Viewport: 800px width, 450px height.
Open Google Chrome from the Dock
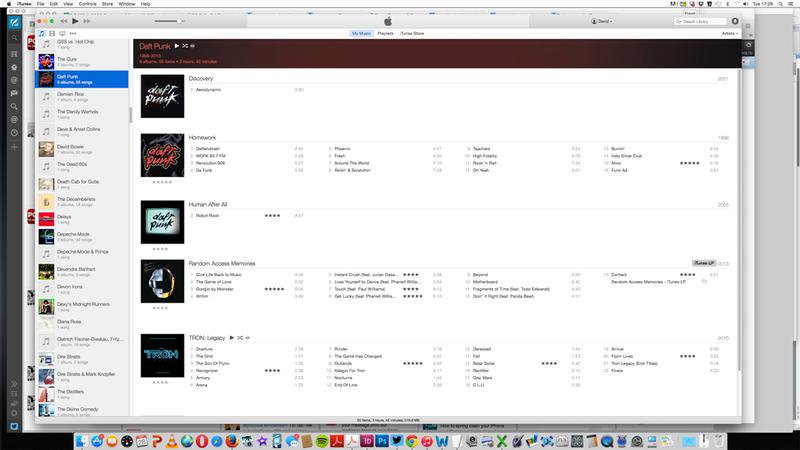click(412, 441)
